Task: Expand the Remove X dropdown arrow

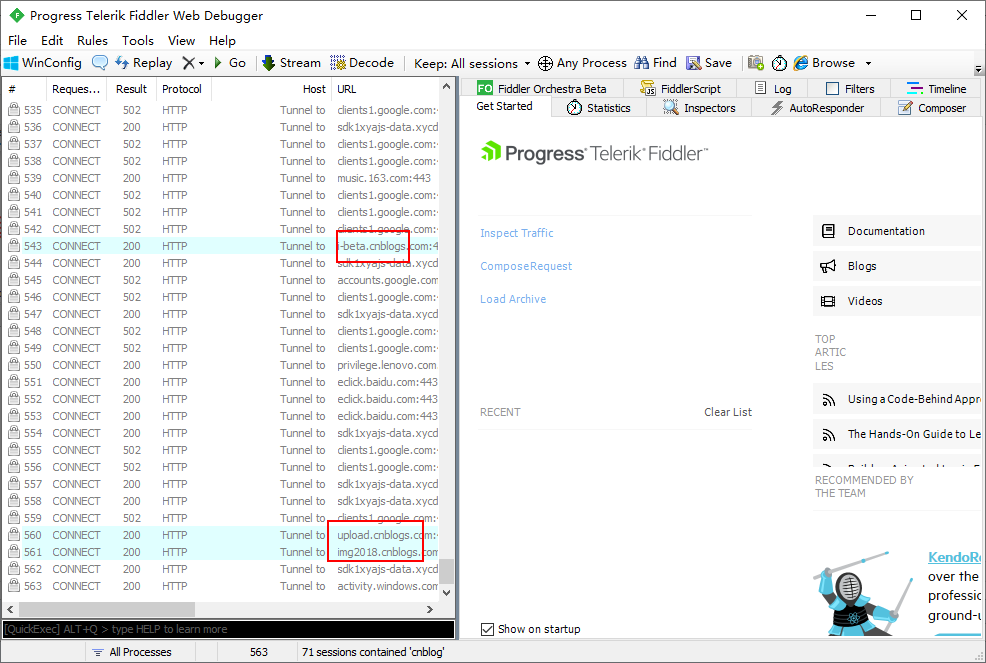Action: [201, 64]
